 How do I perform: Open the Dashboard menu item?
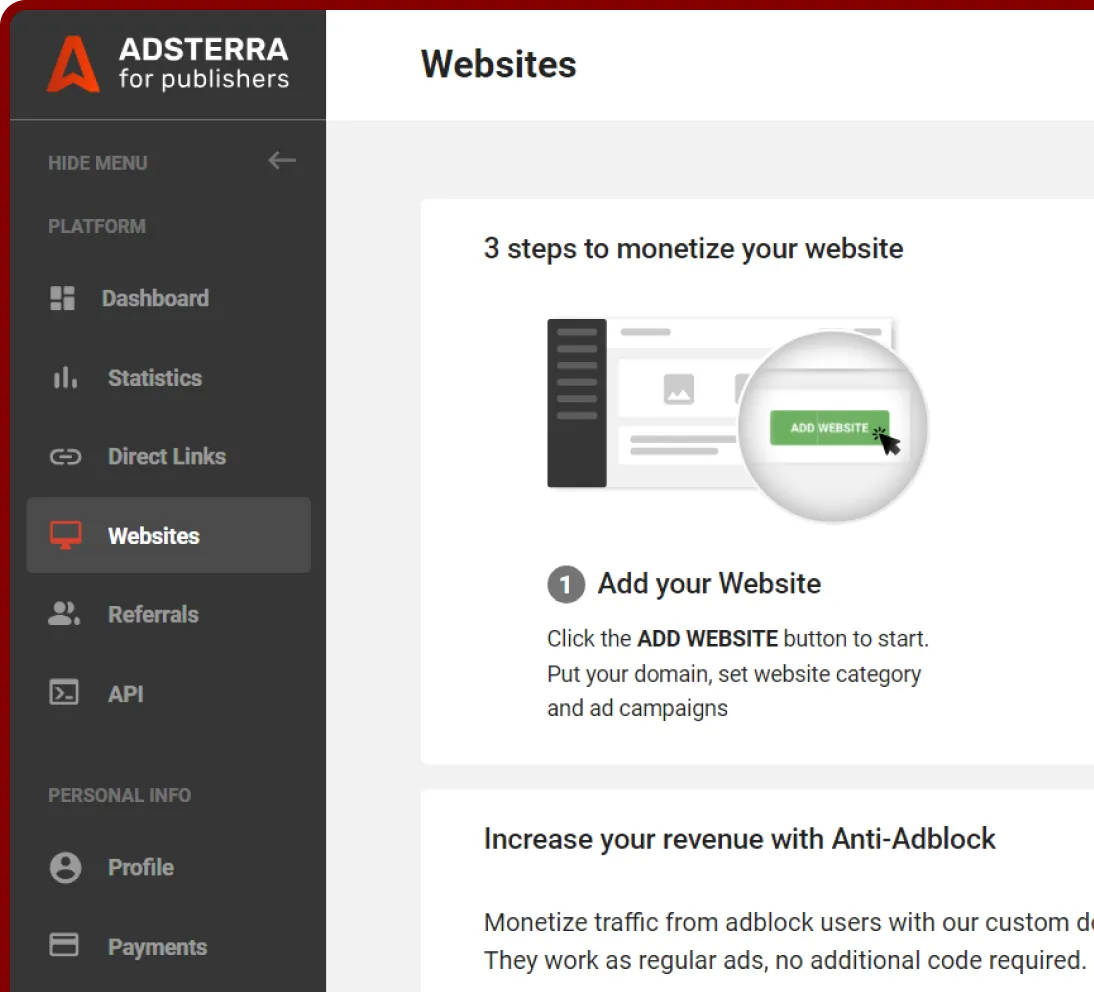coord(155,298)
